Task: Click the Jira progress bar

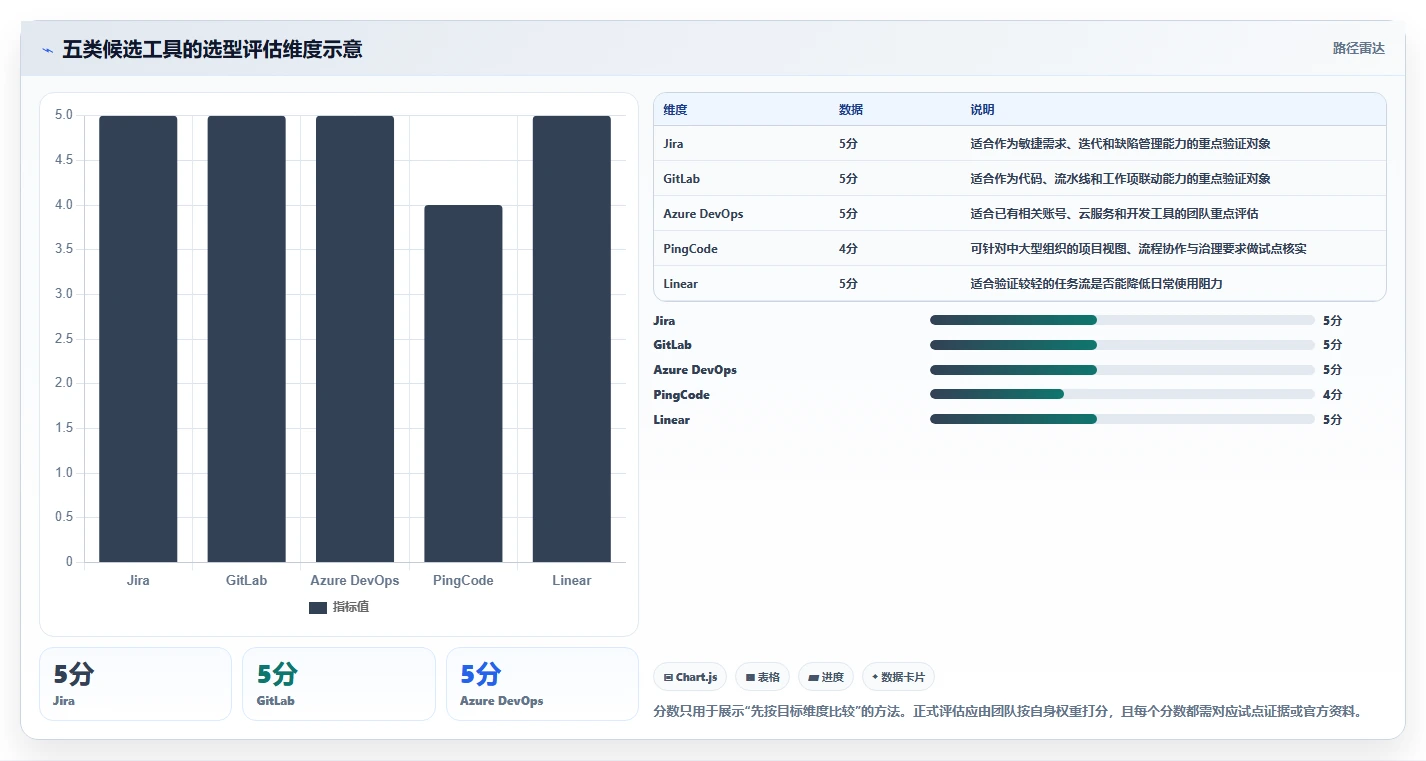Action: [1122, 320]
